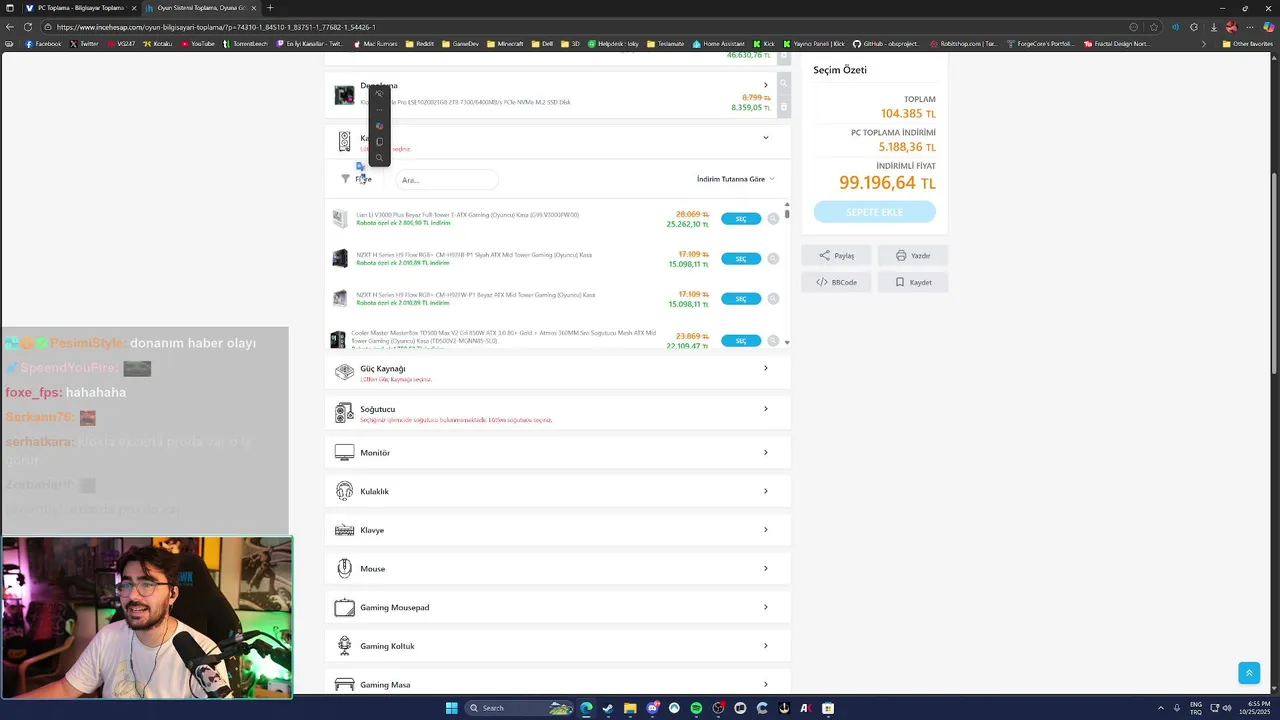Image resolution: width=1280 pixels, height=720 pixels.
Task: Print the build with Yazdır
Action: click(x=913, y=255)
